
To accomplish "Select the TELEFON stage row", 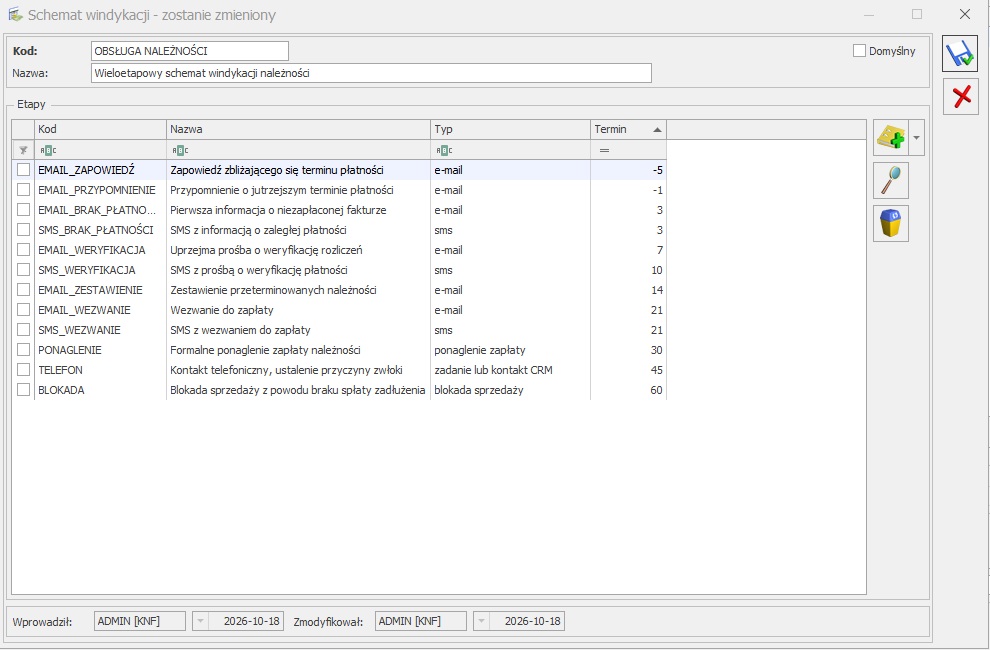I will click(x=339, y=370).
